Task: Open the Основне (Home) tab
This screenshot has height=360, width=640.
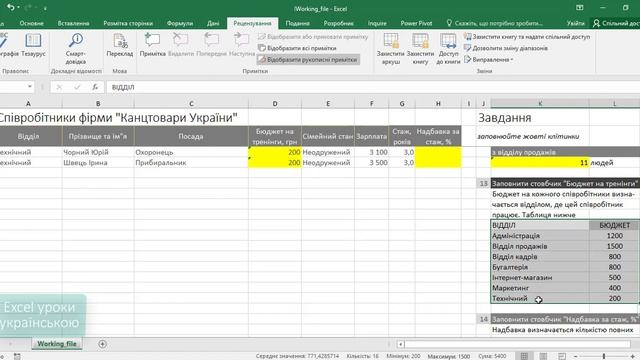Action: 31,23
